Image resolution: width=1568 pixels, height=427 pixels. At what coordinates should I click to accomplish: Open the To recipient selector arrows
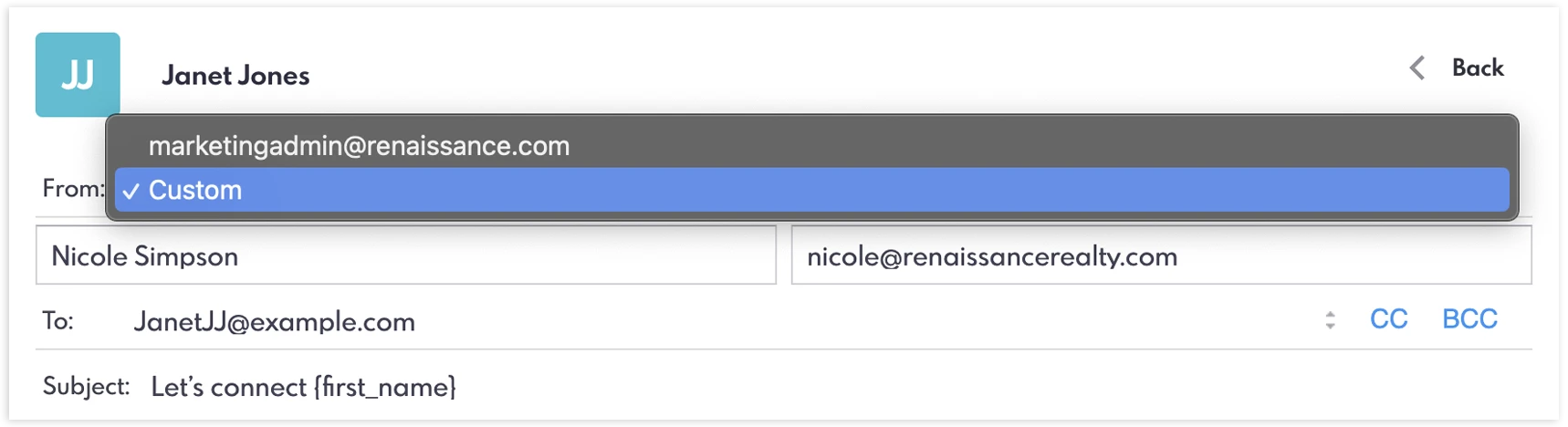click(1330, 320)
